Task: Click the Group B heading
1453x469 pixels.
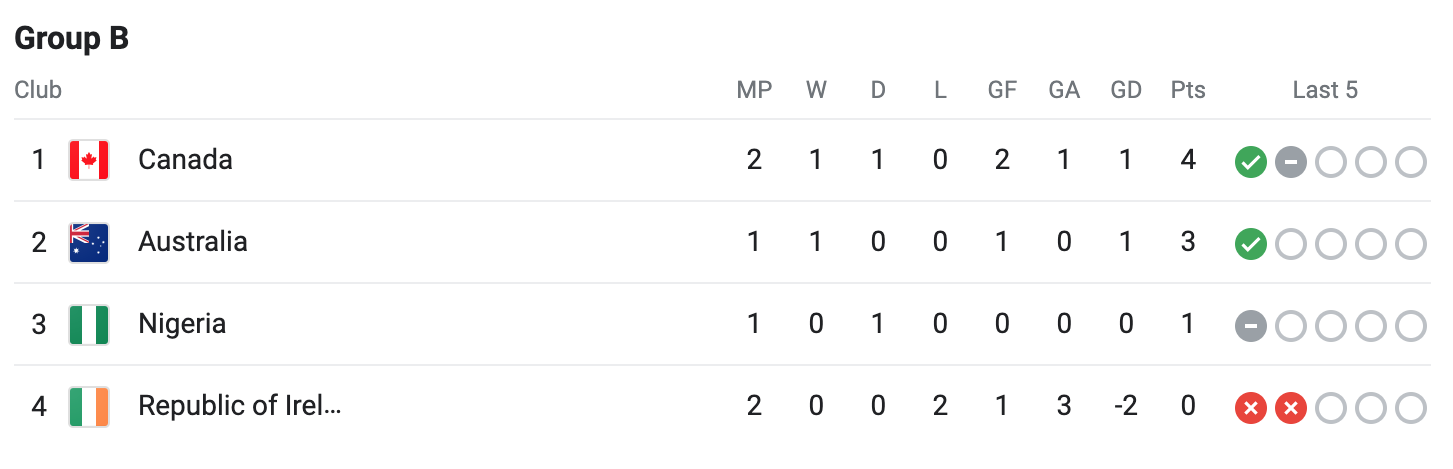Action: point(72,38)
